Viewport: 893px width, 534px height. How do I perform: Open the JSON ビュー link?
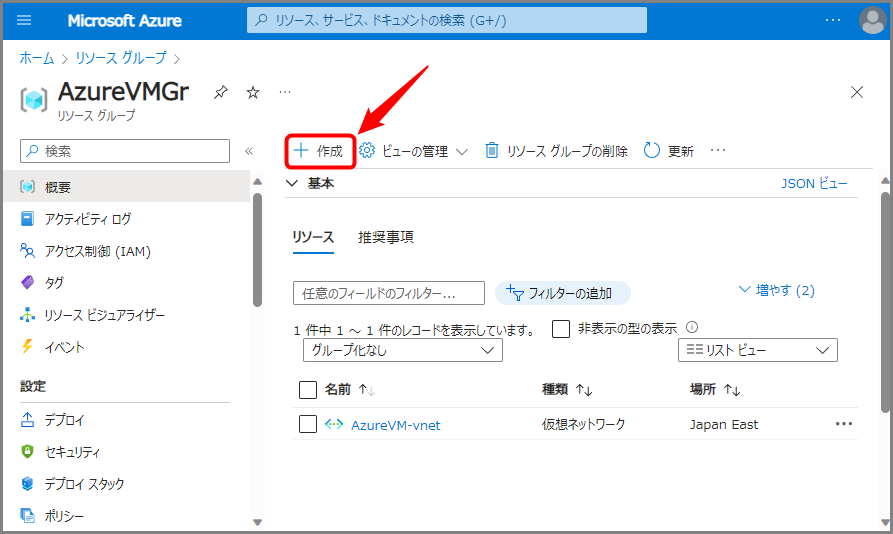[814, 184]
